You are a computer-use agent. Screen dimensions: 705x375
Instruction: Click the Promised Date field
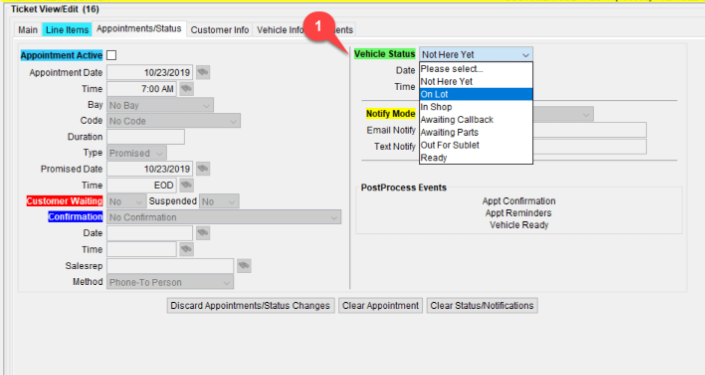[150, 169]
